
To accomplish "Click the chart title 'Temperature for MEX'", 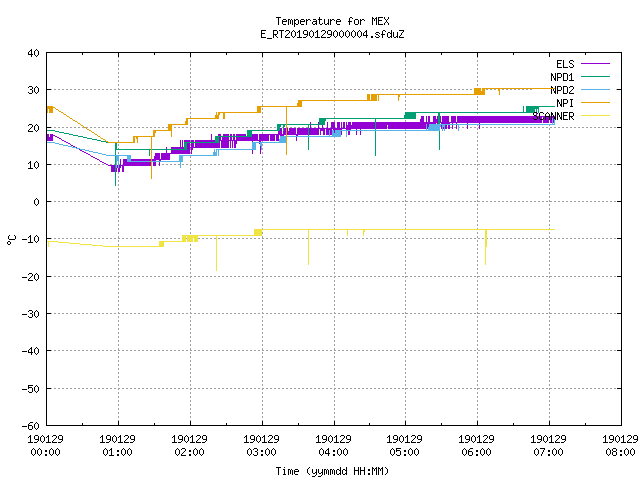I will coord(332,21).
